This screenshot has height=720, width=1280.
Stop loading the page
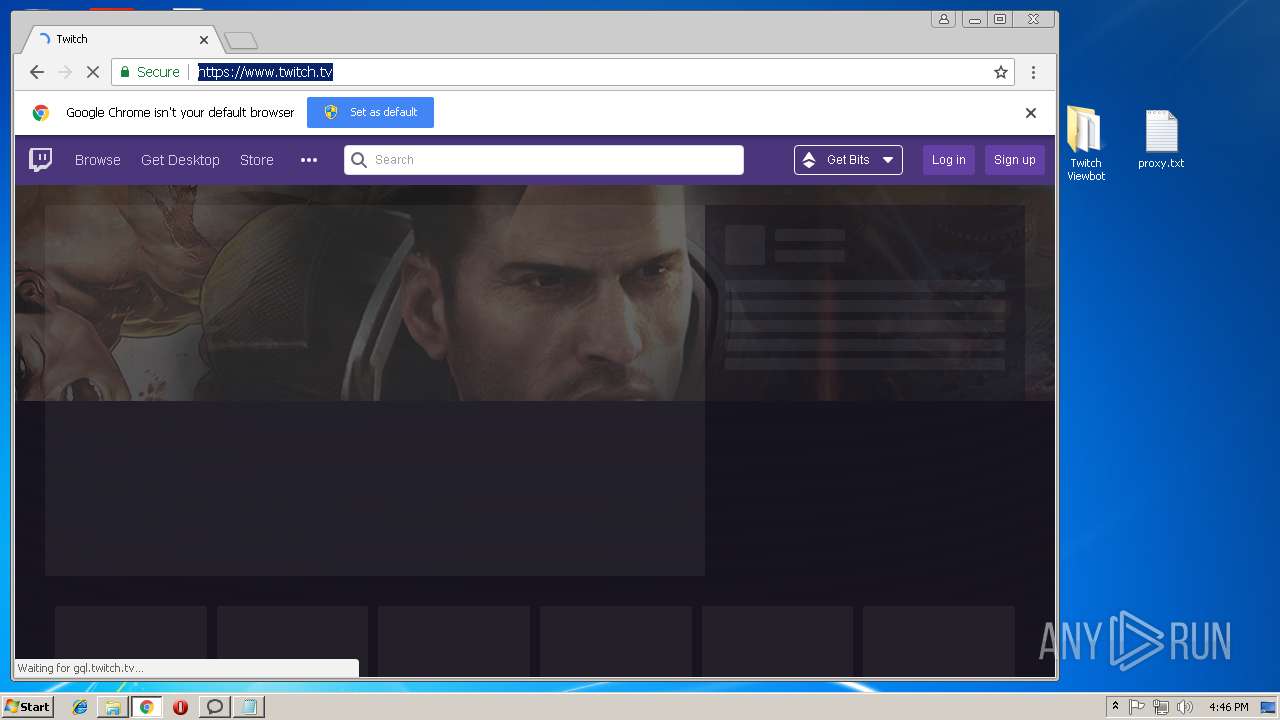point(92,72)
